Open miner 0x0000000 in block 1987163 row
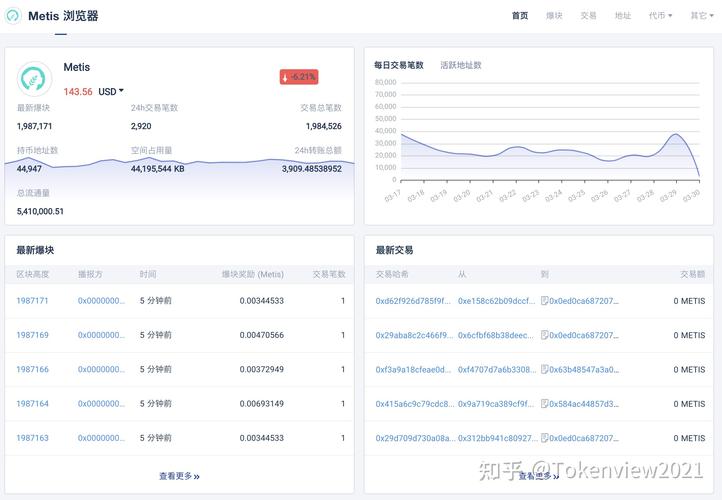This screenshot has height=500, width=722. tap(101, 438)
